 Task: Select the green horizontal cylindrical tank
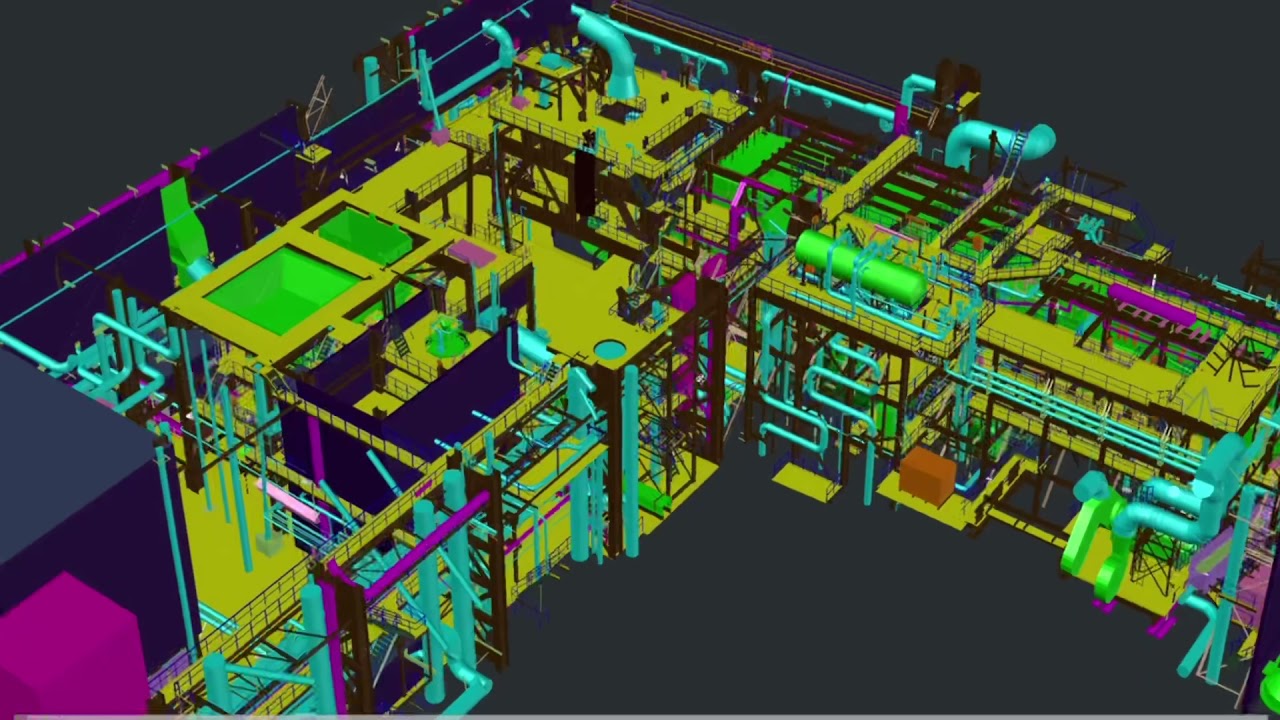(x=861, y=268)
